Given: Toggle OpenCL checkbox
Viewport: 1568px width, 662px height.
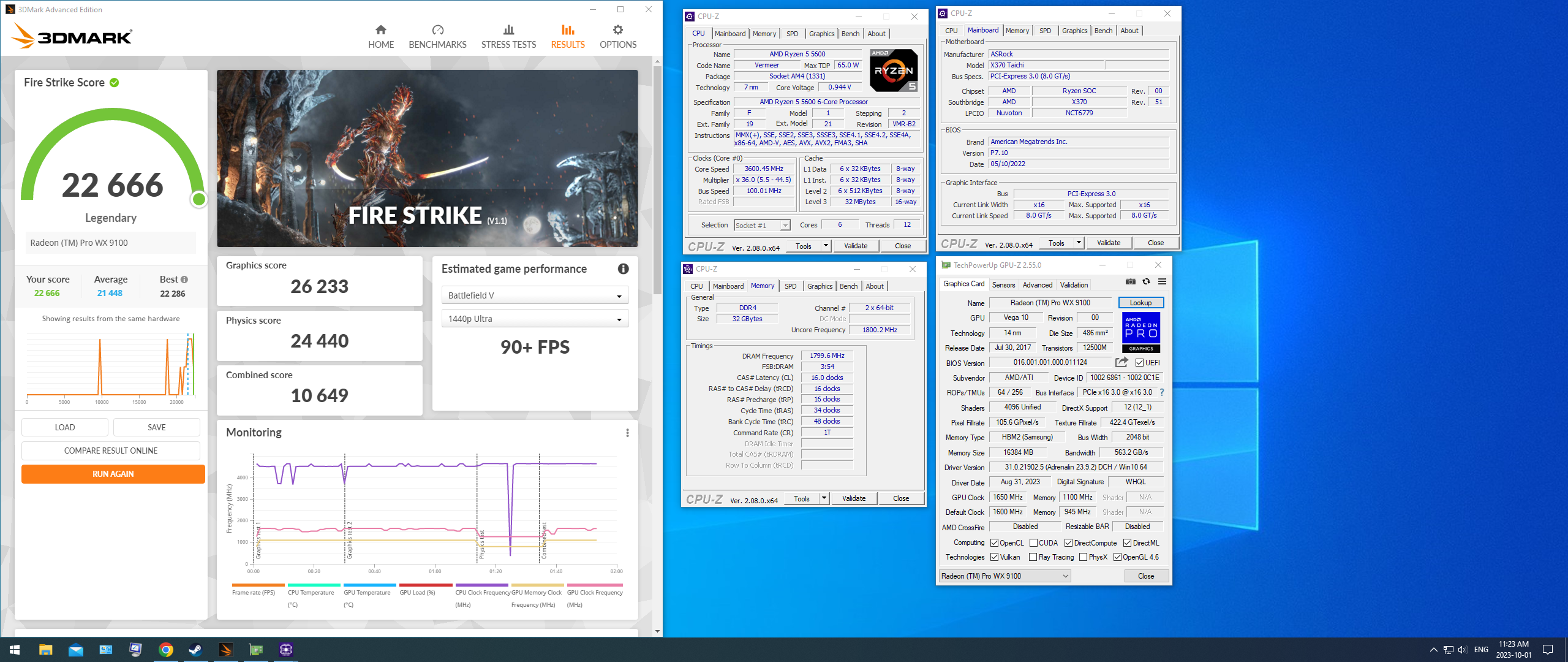Looking at the screenshot, I should (x=994, y=543).
